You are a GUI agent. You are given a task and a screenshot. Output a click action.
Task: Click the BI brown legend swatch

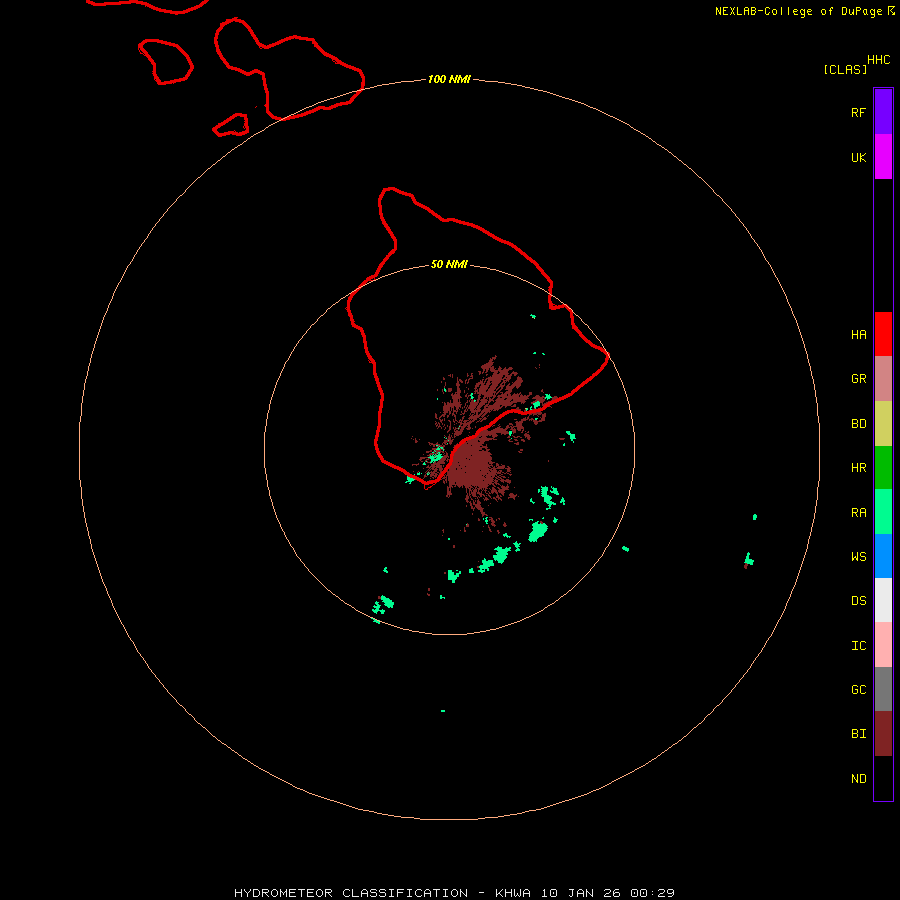(883, 734)
